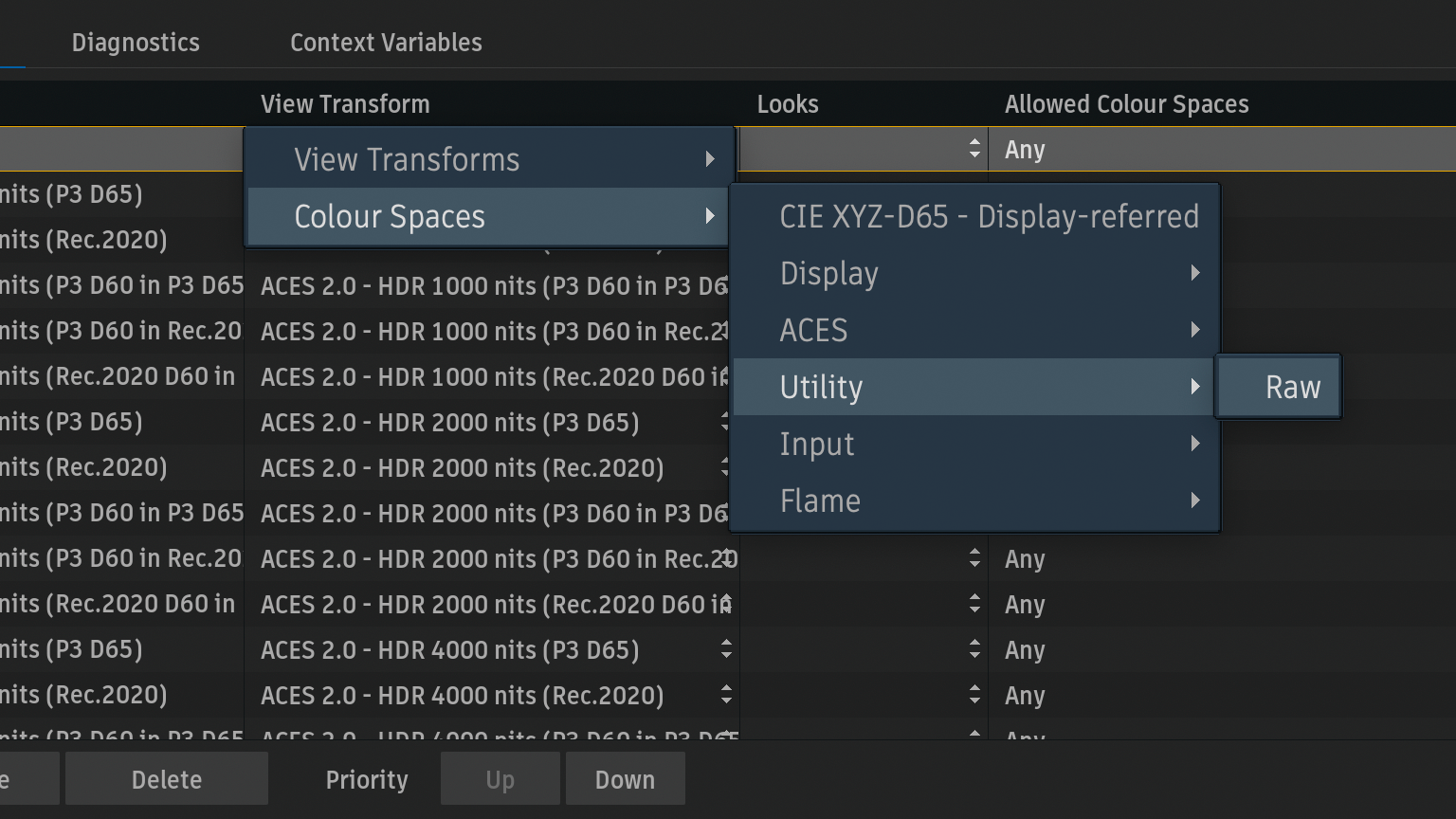Click the Down priority button
Viewport: 1456px width, 819px height.
click(x=625, y=779)
